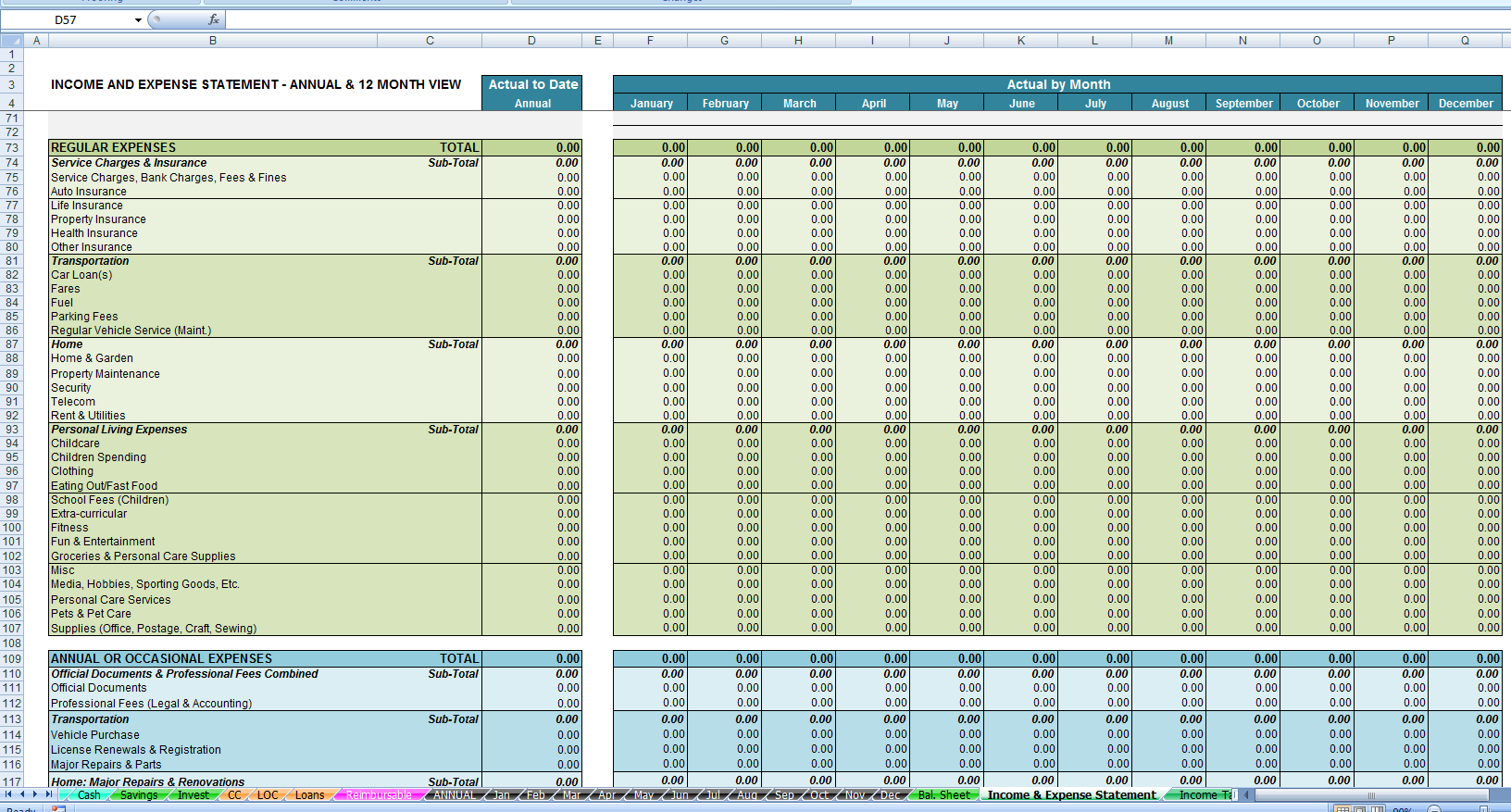Open the ANNUAL sheet tab

pos(455,795)
